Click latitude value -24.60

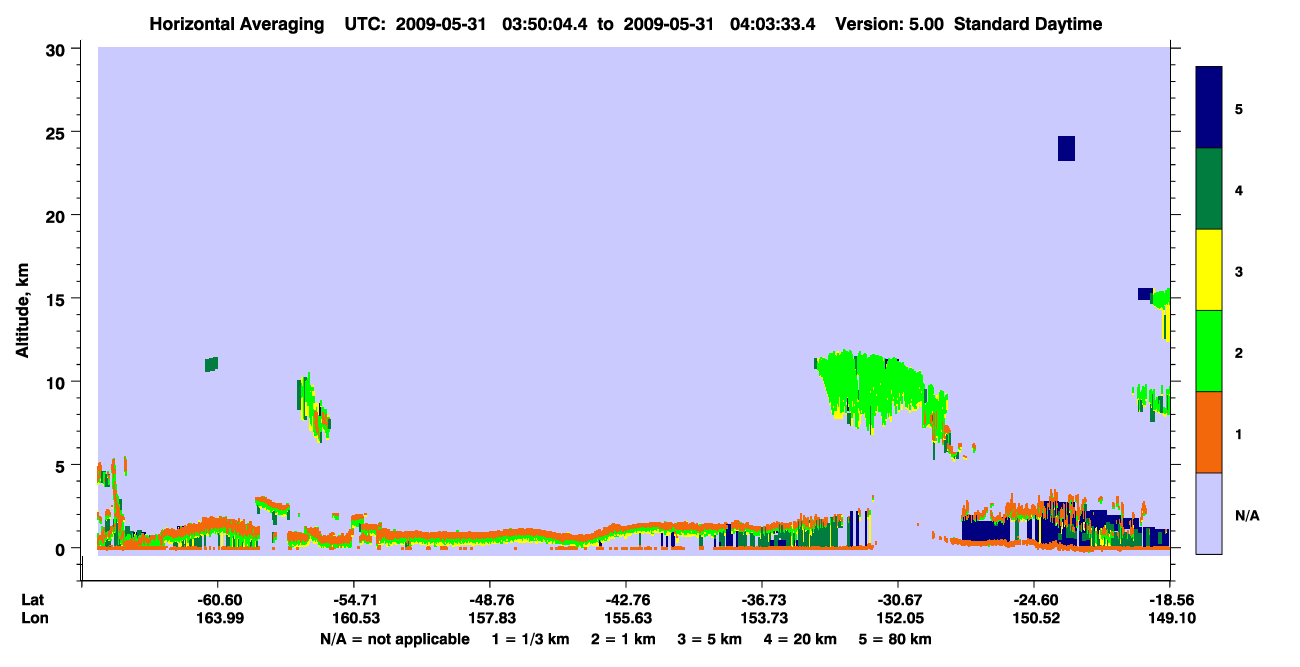pos(1033,600)
